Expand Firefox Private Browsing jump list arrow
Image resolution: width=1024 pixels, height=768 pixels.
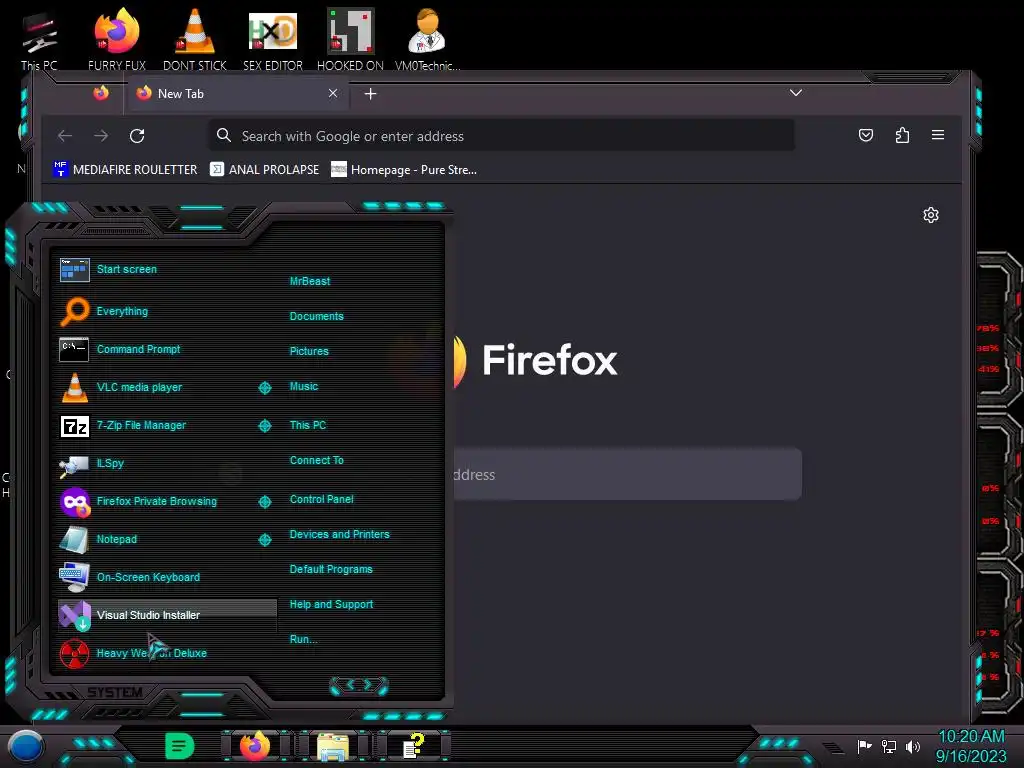tap(264, 502)
